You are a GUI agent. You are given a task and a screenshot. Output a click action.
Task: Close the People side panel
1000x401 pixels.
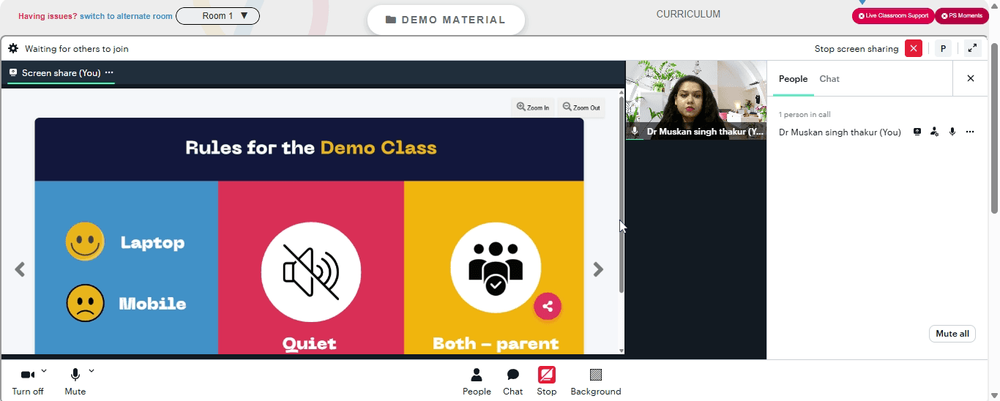coord(970,78)
